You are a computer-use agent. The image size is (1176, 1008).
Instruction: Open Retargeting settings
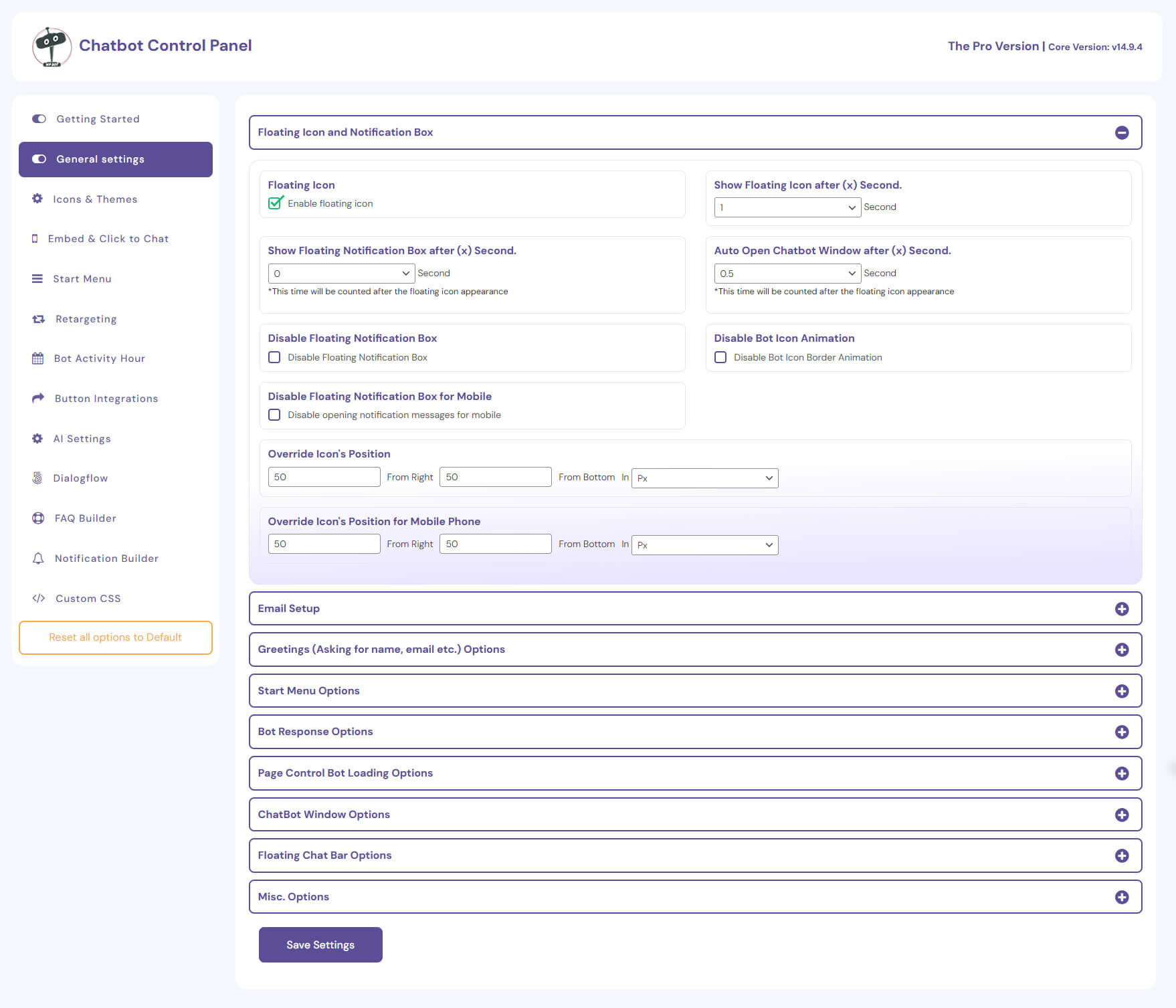pos(116,319)
